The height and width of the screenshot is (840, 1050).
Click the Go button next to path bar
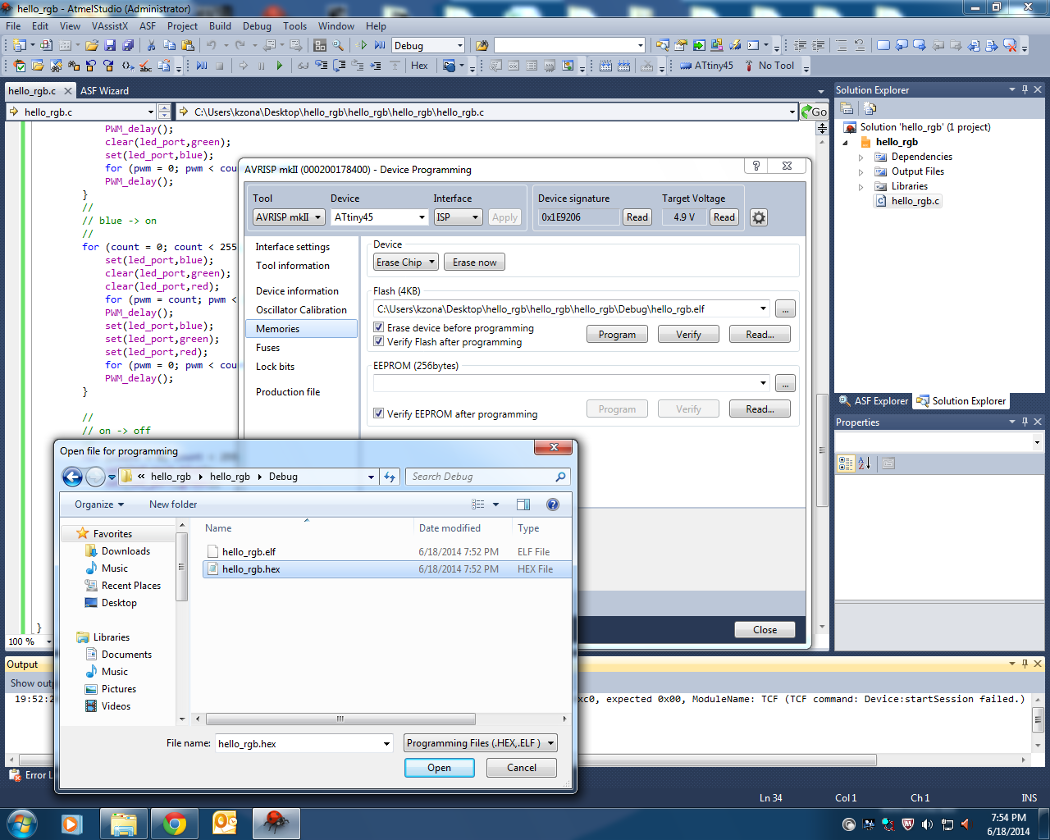pos(814,112)
